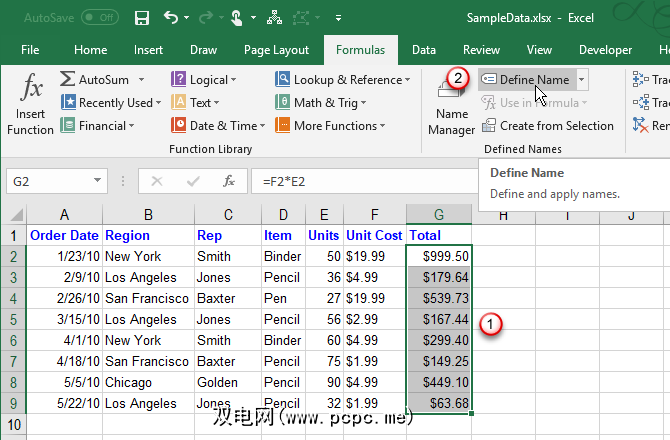Viewport: 670px width, 440px height.
Task: Click the Save disk icon
Action: point(141,18)
